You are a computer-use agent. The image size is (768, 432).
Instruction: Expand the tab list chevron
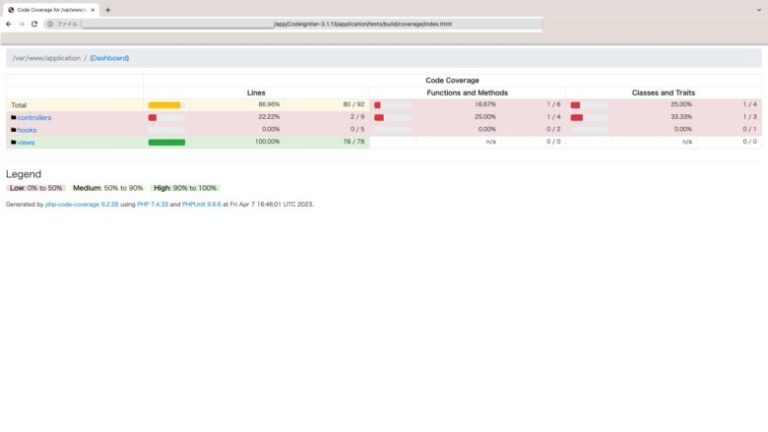[758, 9]
